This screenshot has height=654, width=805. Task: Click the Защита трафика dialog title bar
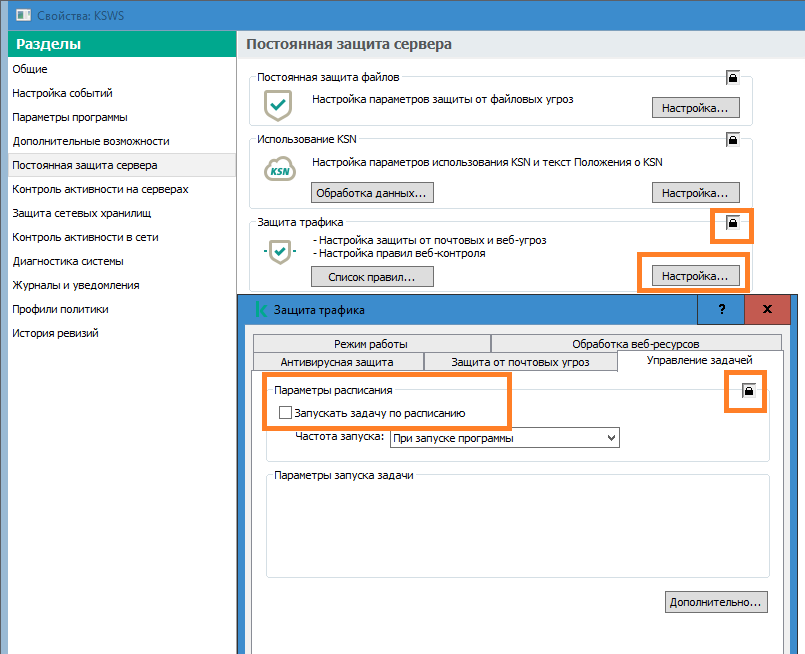[x=467, y=310]
